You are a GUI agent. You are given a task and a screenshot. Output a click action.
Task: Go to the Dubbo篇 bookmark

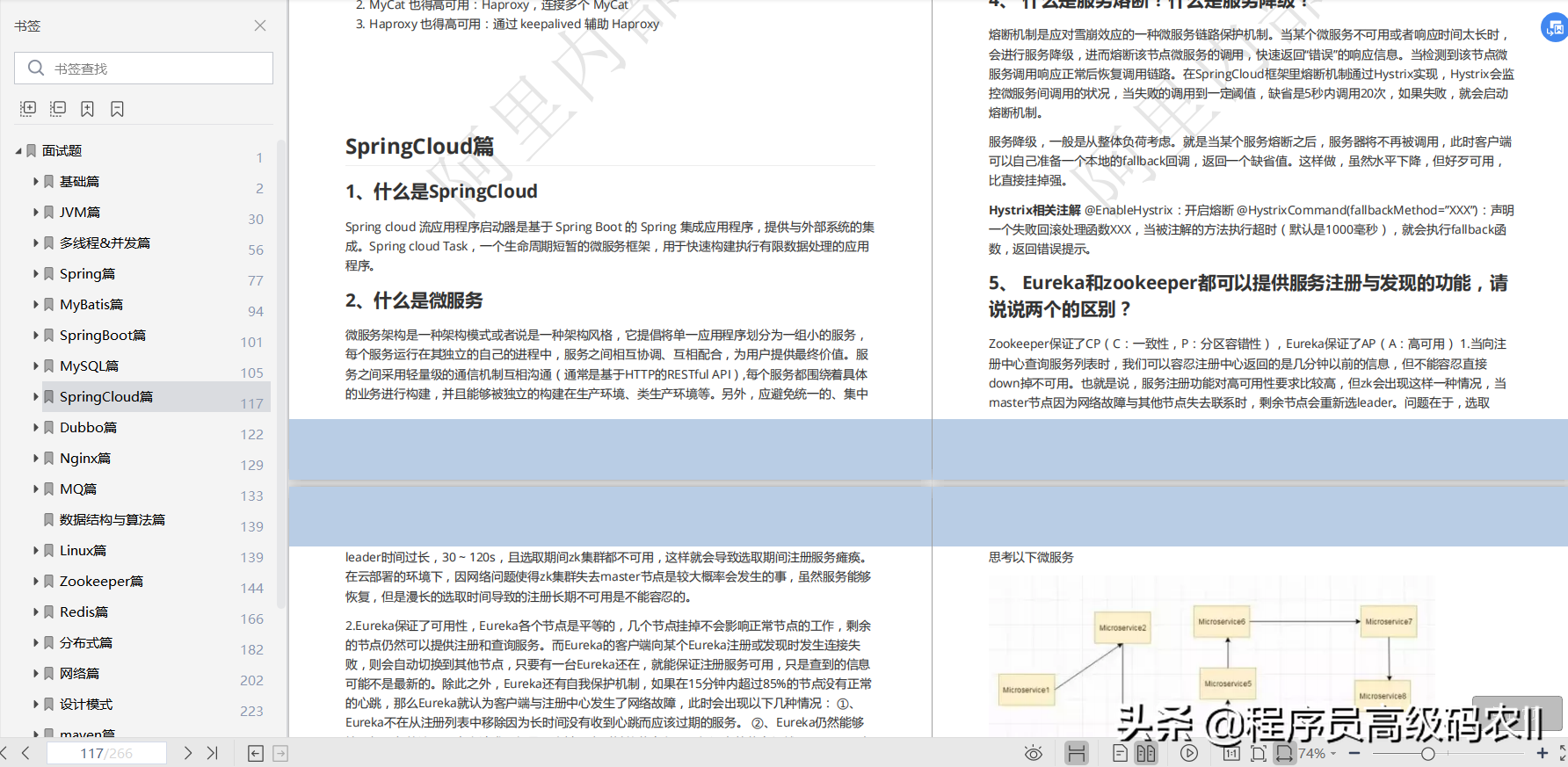tap(88, 427)
